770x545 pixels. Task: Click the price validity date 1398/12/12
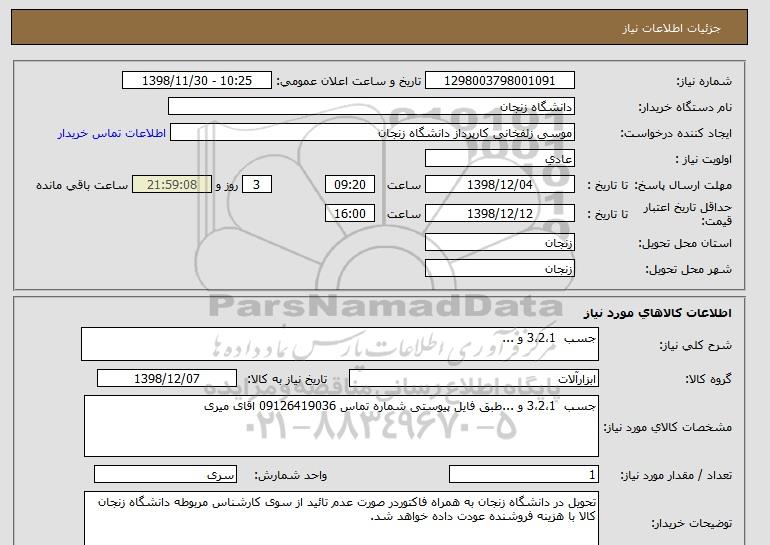click(499, 213)
